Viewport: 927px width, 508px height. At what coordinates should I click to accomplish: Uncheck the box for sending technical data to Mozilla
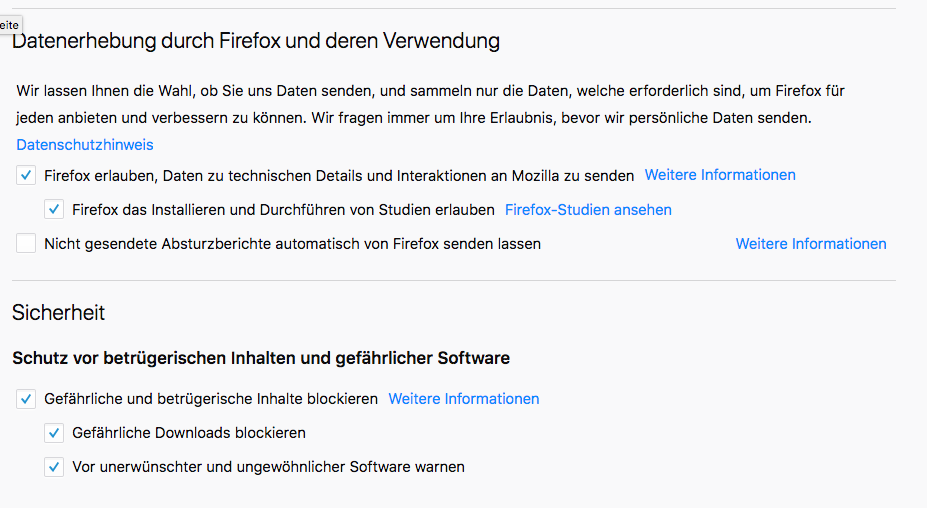[26, 176]
